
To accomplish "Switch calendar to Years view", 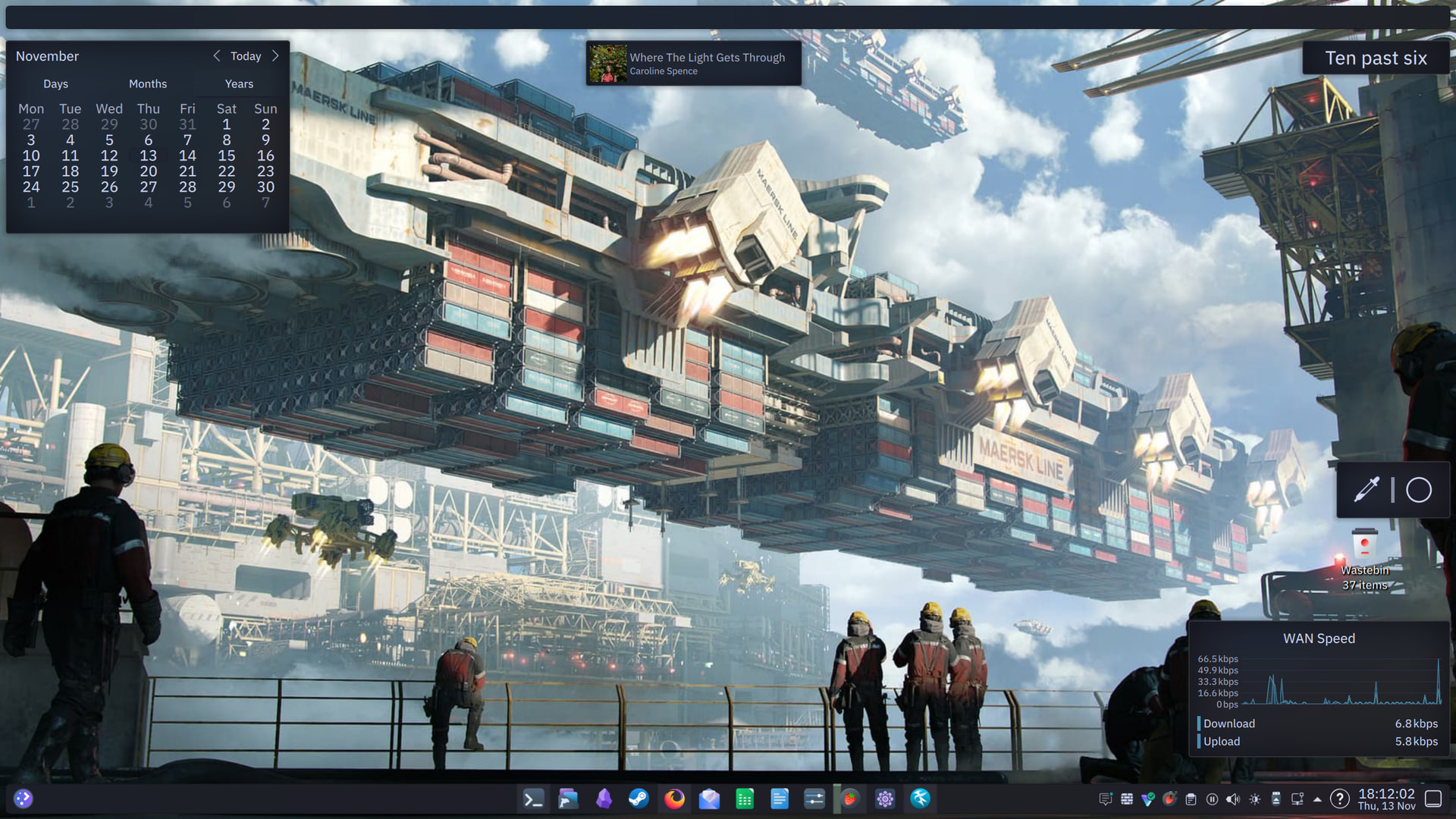I will pyautogui.click(x=239, y=84).
